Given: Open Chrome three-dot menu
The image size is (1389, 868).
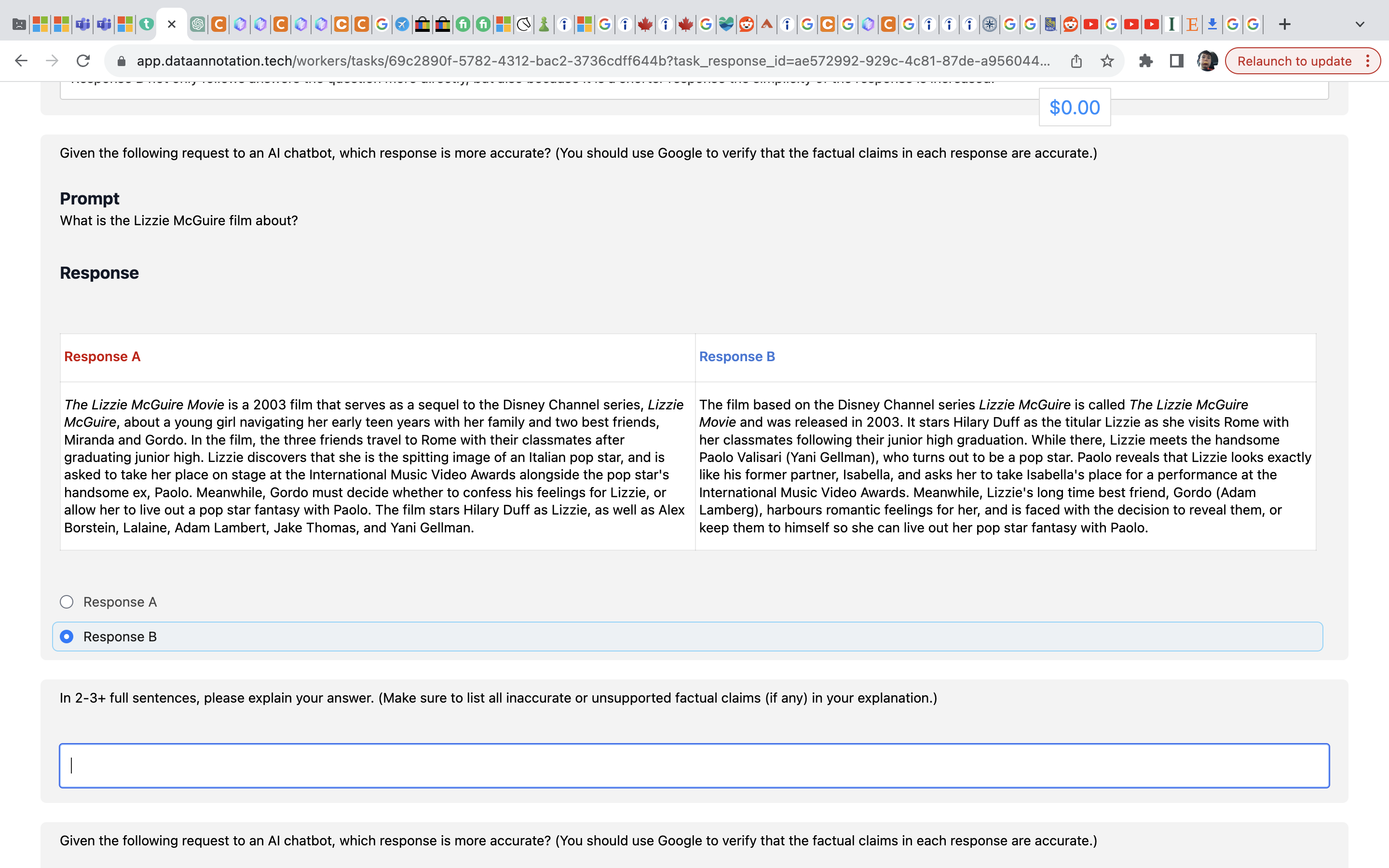Looking at the screenshot, I should click(1368, 61).
